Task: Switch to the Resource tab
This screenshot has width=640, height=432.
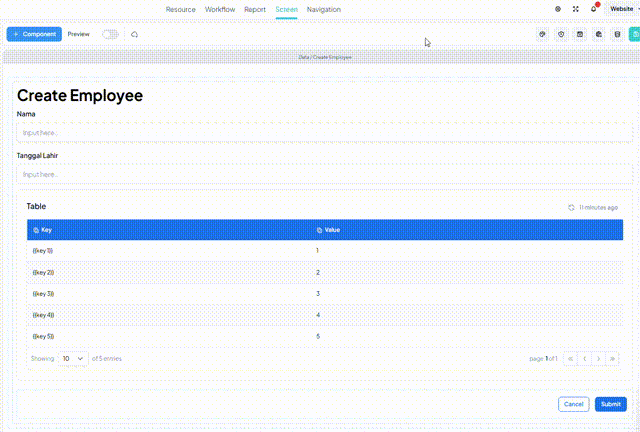Action: (180, 9)
